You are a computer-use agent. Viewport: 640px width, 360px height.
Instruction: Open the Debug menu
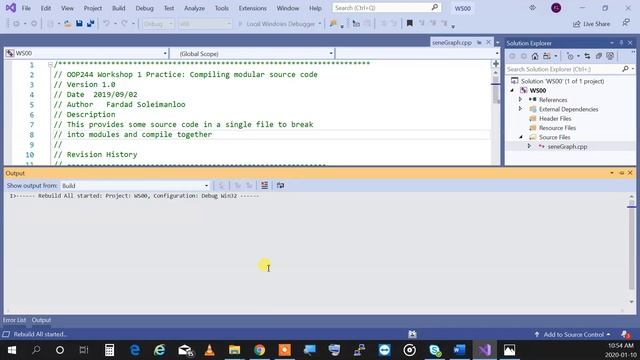click(144, 8)
